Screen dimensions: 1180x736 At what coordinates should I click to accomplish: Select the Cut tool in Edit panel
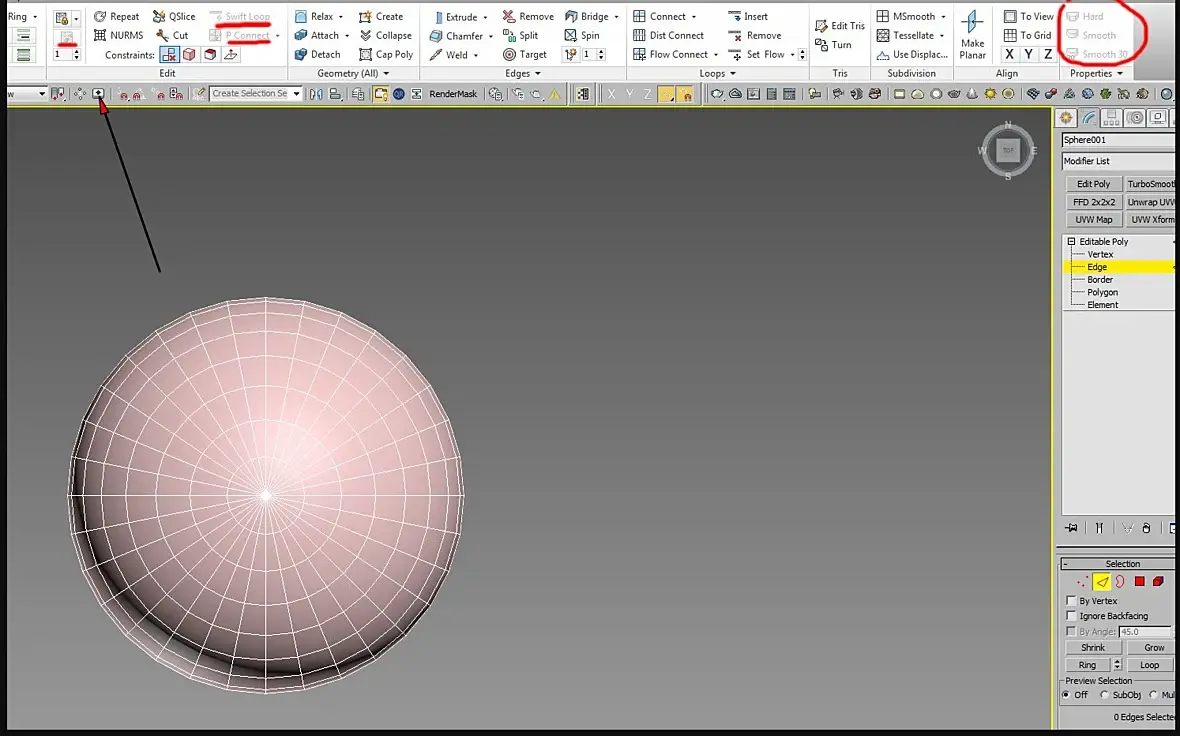pyautogui.click(x=172, y=35)
